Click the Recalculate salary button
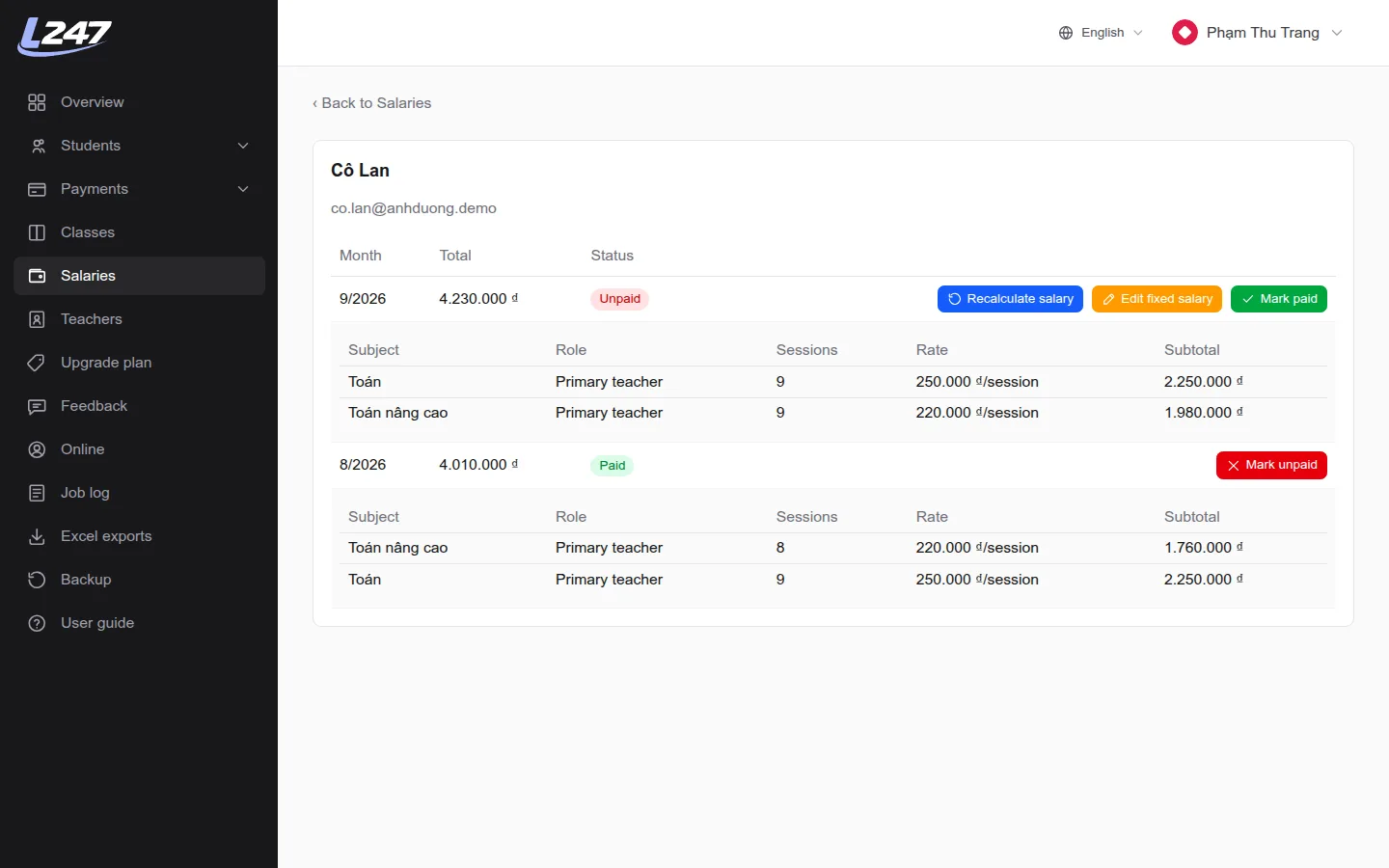Viewport: 1389px width, 868px height. pyautogui.click(x=1010, y=299)
